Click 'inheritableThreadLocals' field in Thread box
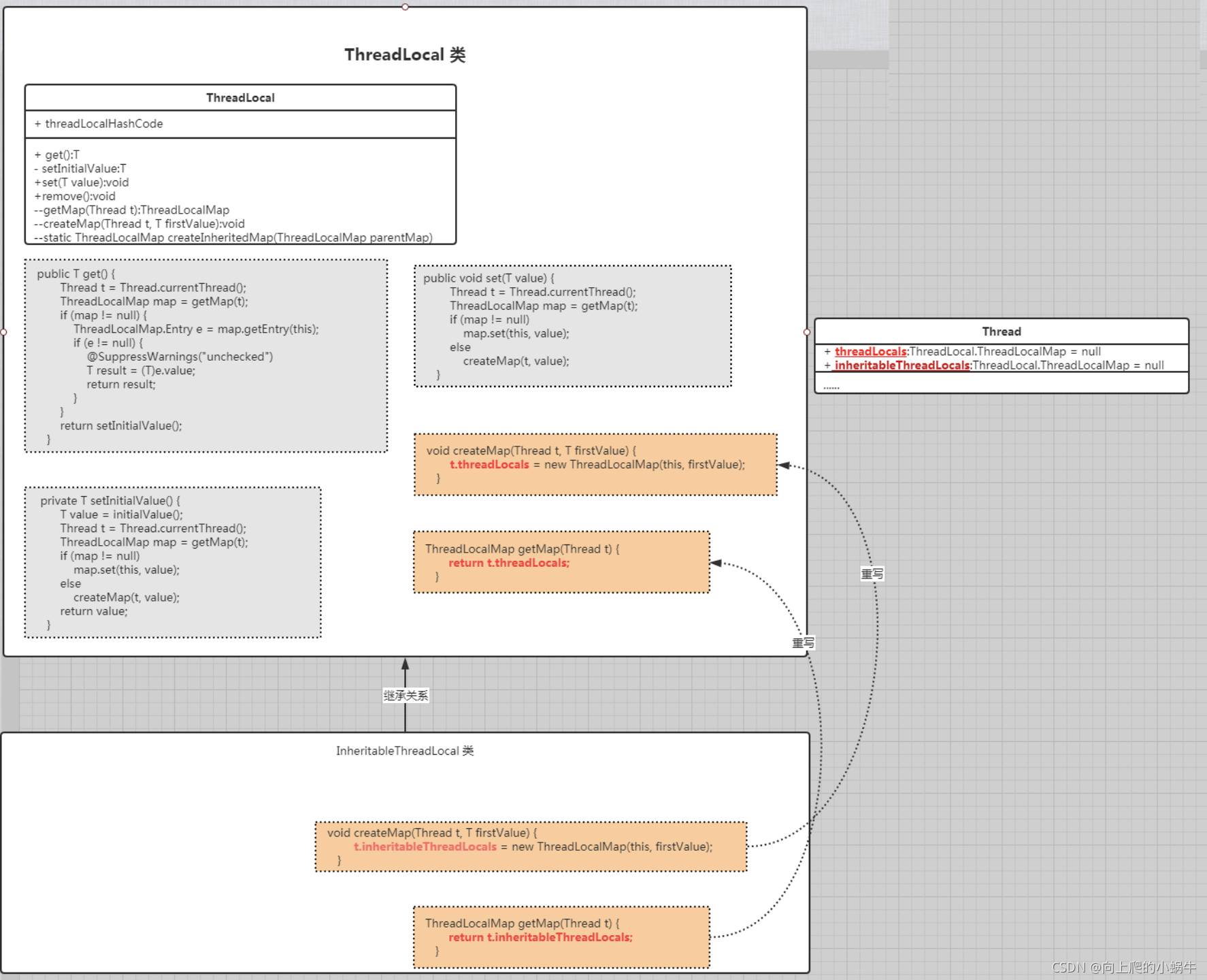This screenshot has width=1207, height=980. [x=902, y=365]
